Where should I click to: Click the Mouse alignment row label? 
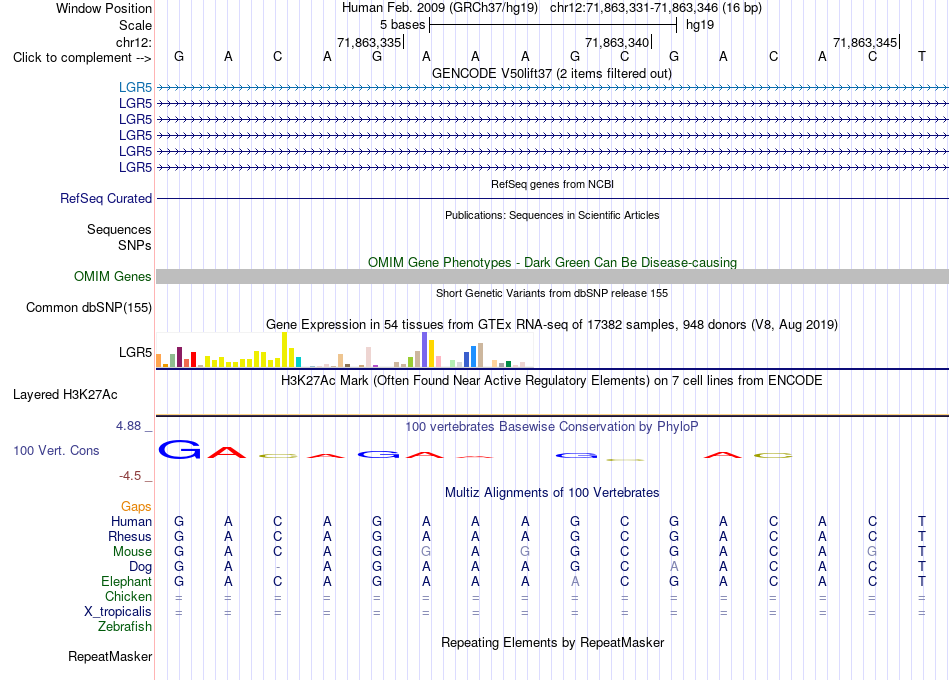[x=132, y=552]
